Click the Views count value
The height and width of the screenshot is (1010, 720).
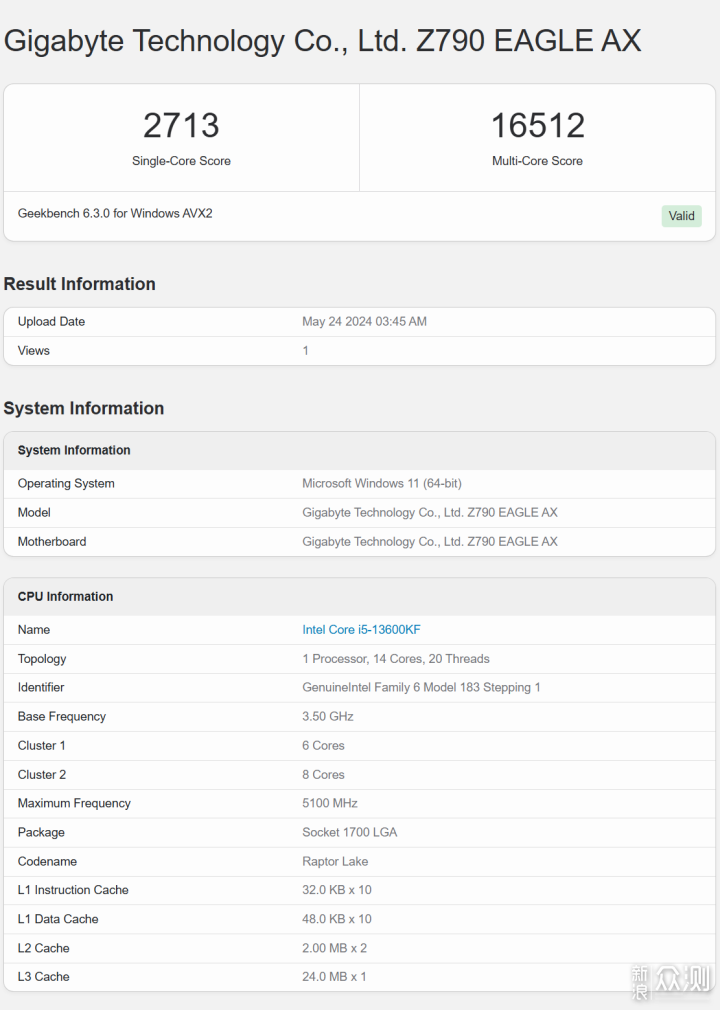[306, 351]
